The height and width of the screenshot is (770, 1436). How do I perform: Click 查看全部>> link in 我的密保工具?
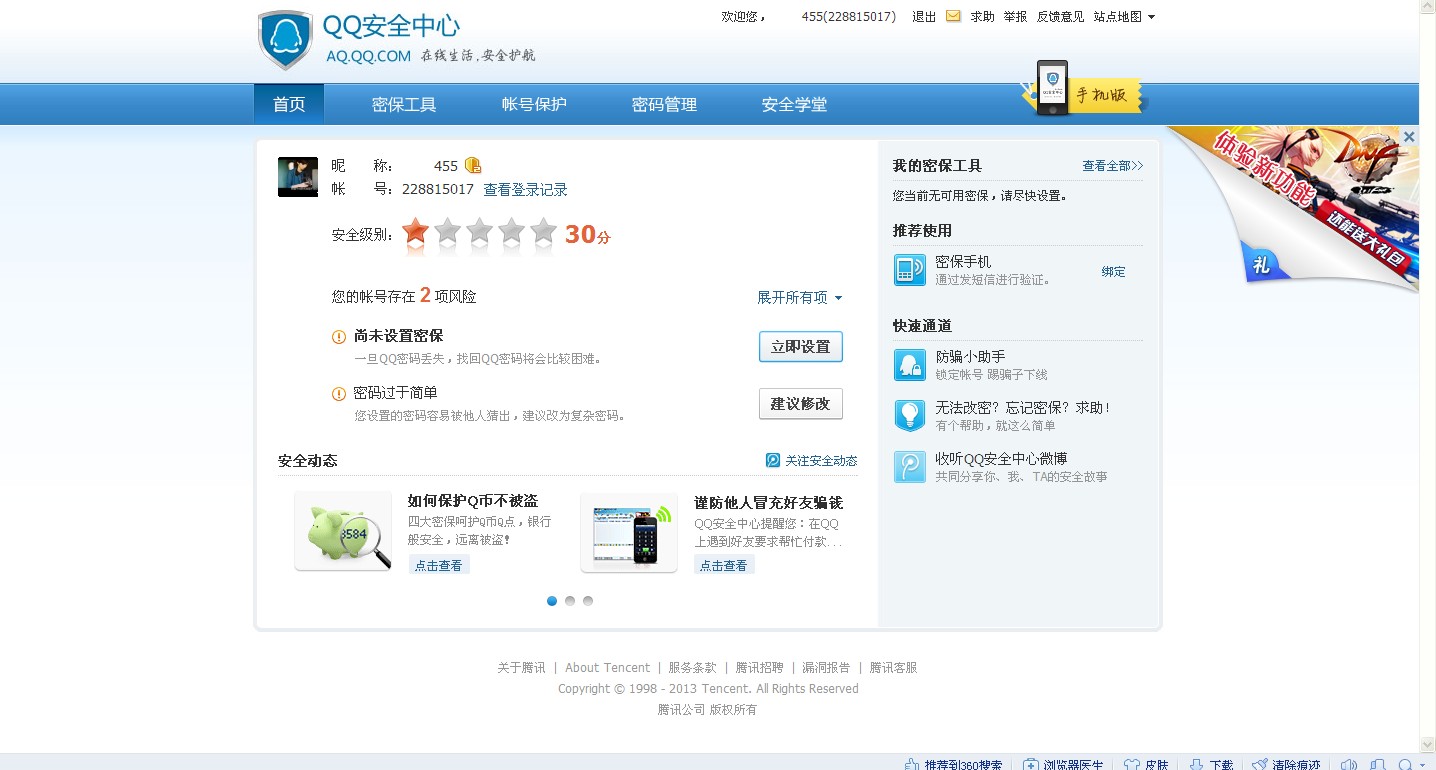1112,166
